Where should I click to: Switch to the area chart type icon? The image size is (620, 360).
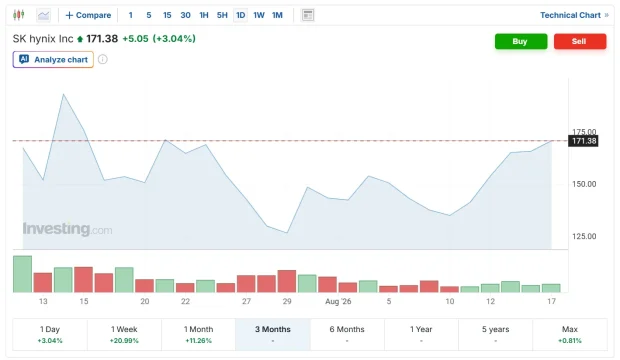tap(43, 15)
